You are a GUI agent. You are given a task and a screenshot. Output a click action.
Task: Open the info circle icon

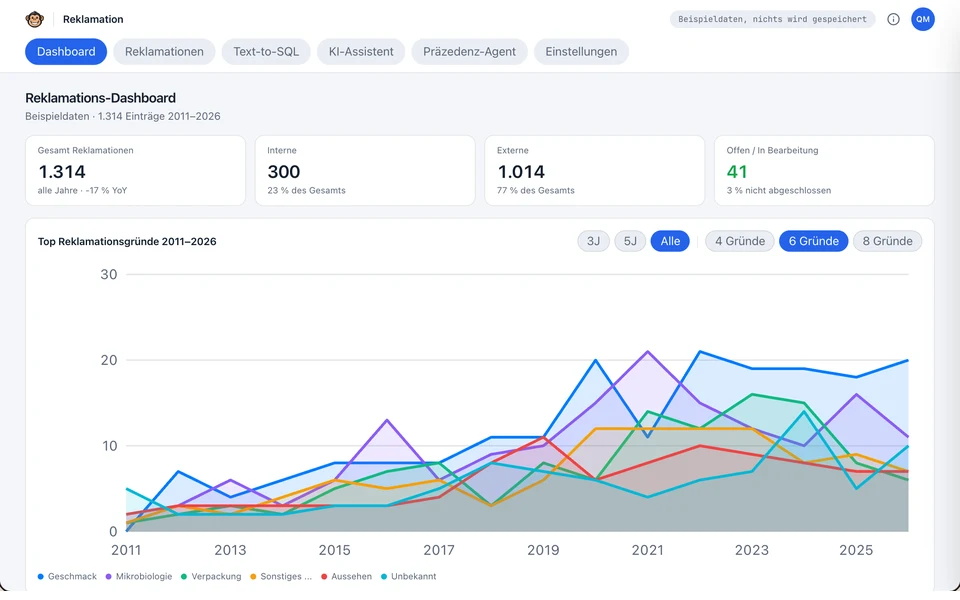point(893,19)
